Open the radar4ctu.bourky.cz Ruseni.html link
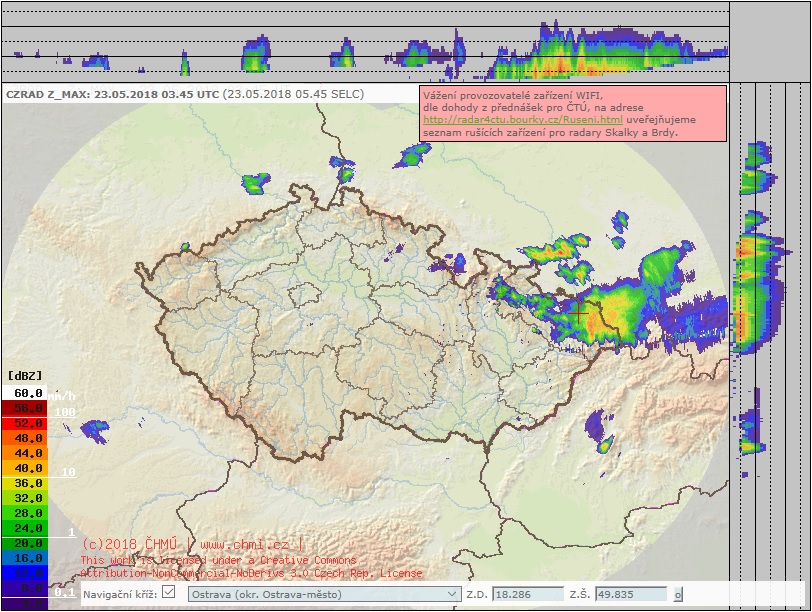The image size is (812, 612). (523, 119)
